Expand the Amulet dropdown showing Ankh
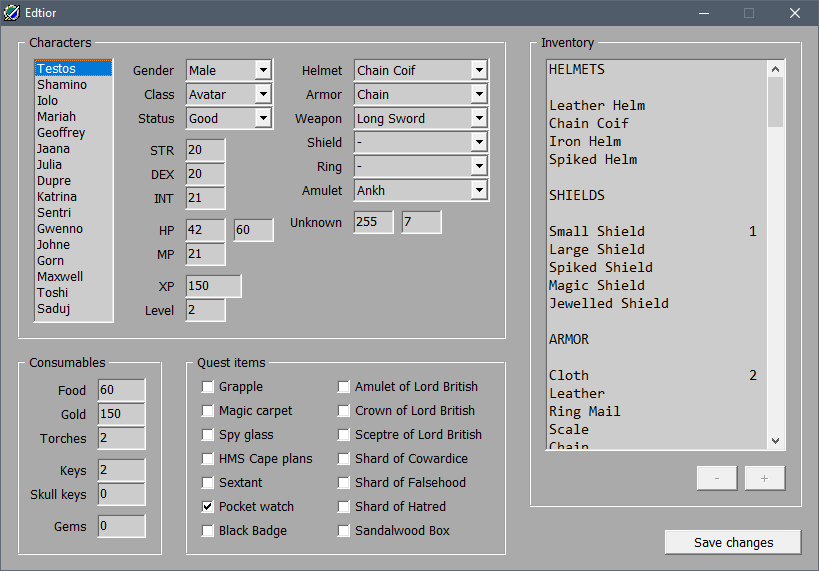 click(478, 190)
